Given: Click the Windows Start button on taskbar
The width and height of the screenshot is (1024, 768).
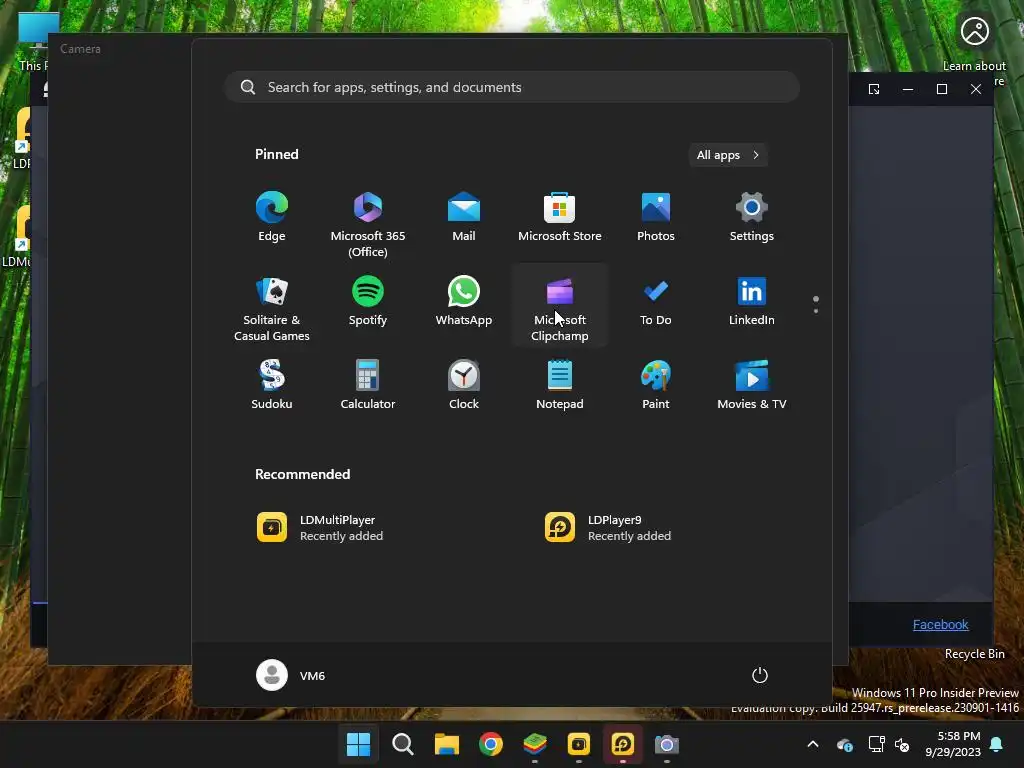Looking at the screenshot, I should [x=358, y=744].
